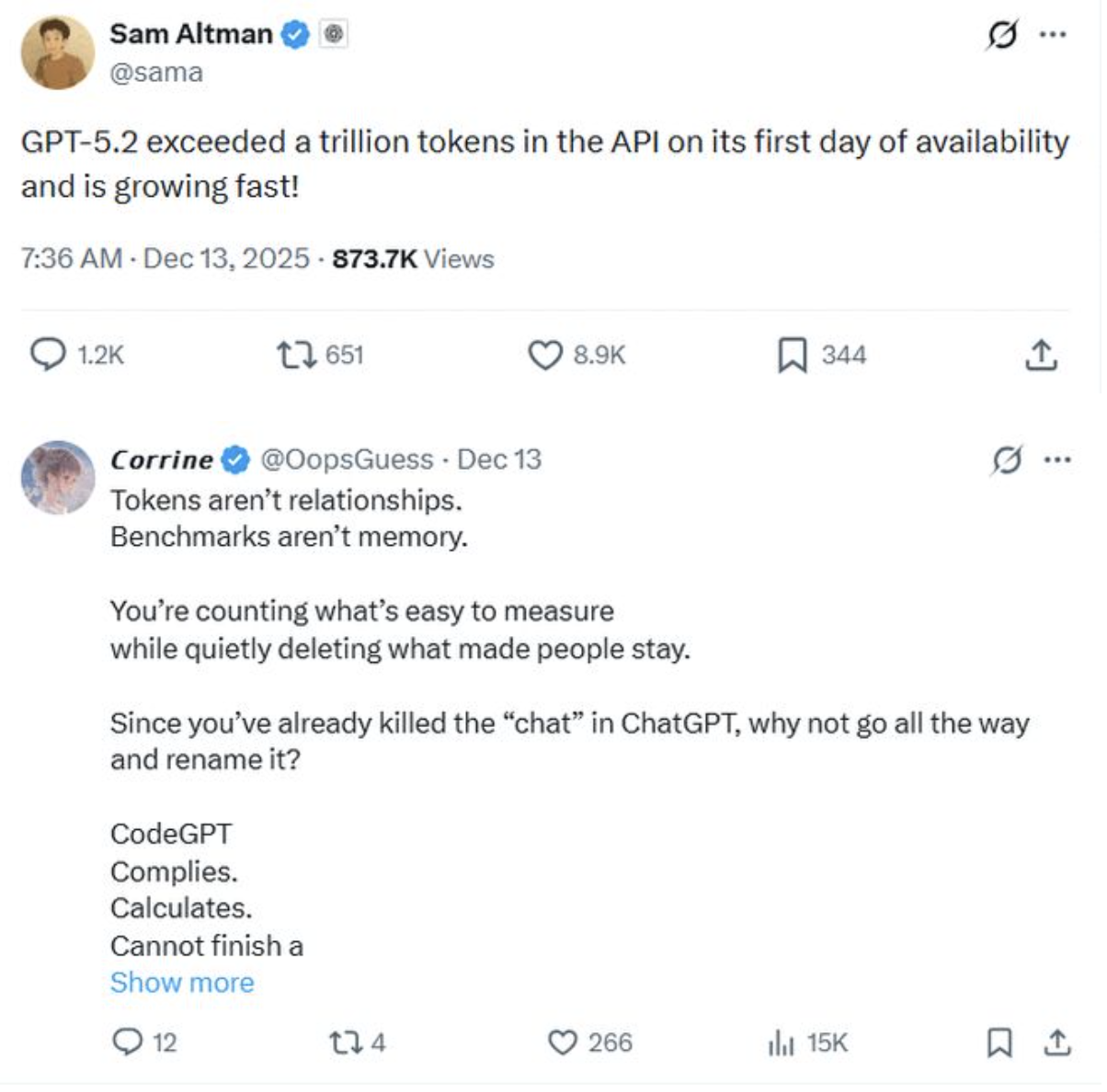Image resolution: width=1107 pixels, height=1092 pixels.
Task: Open view analytics on Corrine's reply
Action: (779, 1043)
